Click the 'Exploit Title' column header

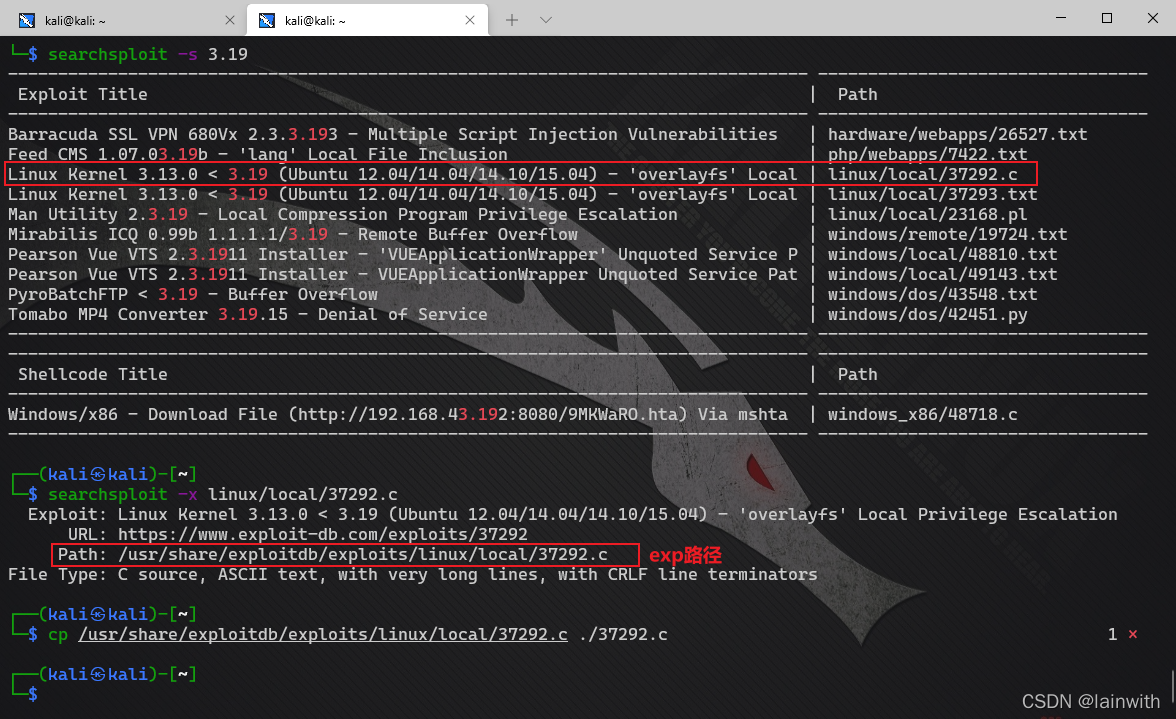tap(82, 94)
